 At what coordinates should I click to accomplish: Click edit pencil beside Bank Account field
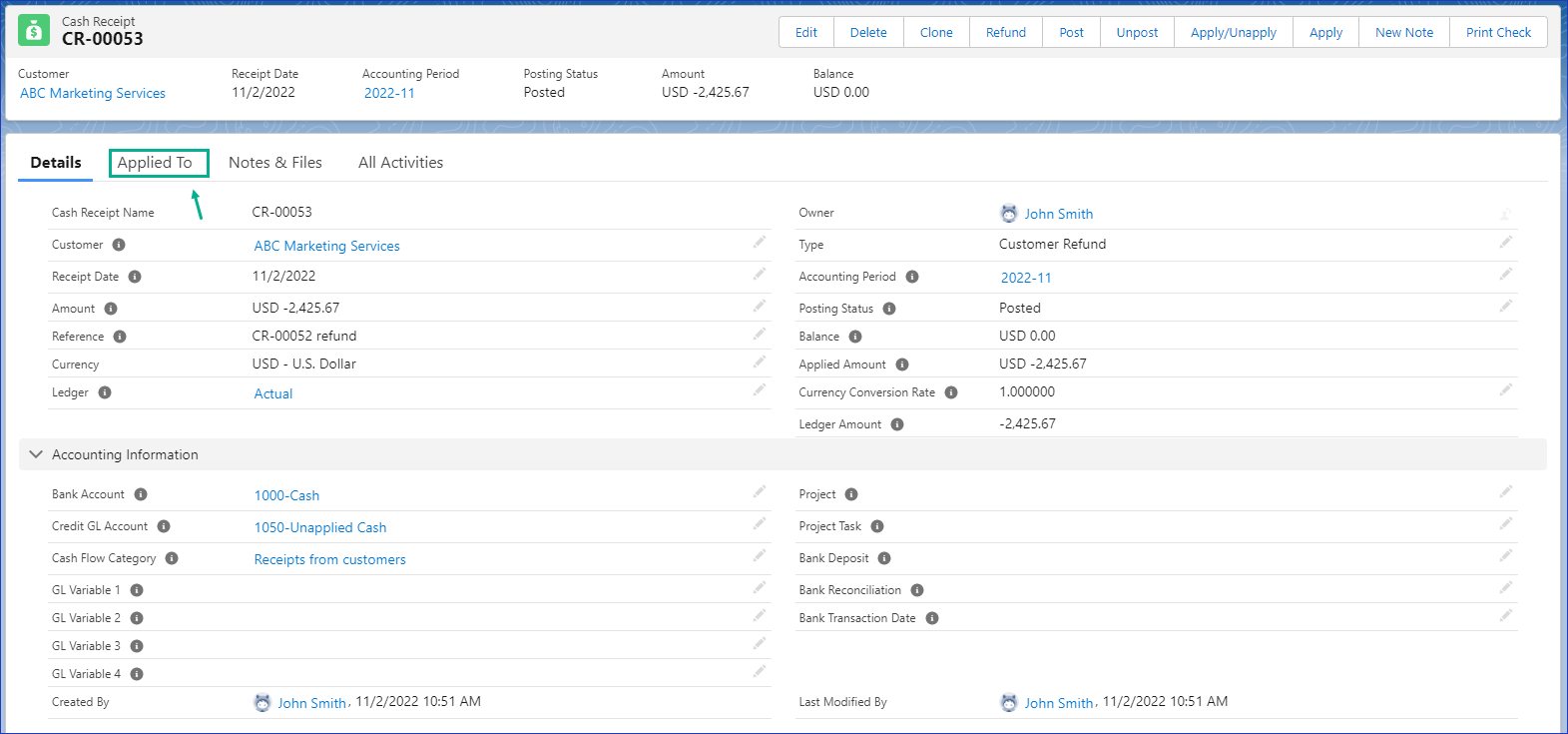tap(760, 491)
